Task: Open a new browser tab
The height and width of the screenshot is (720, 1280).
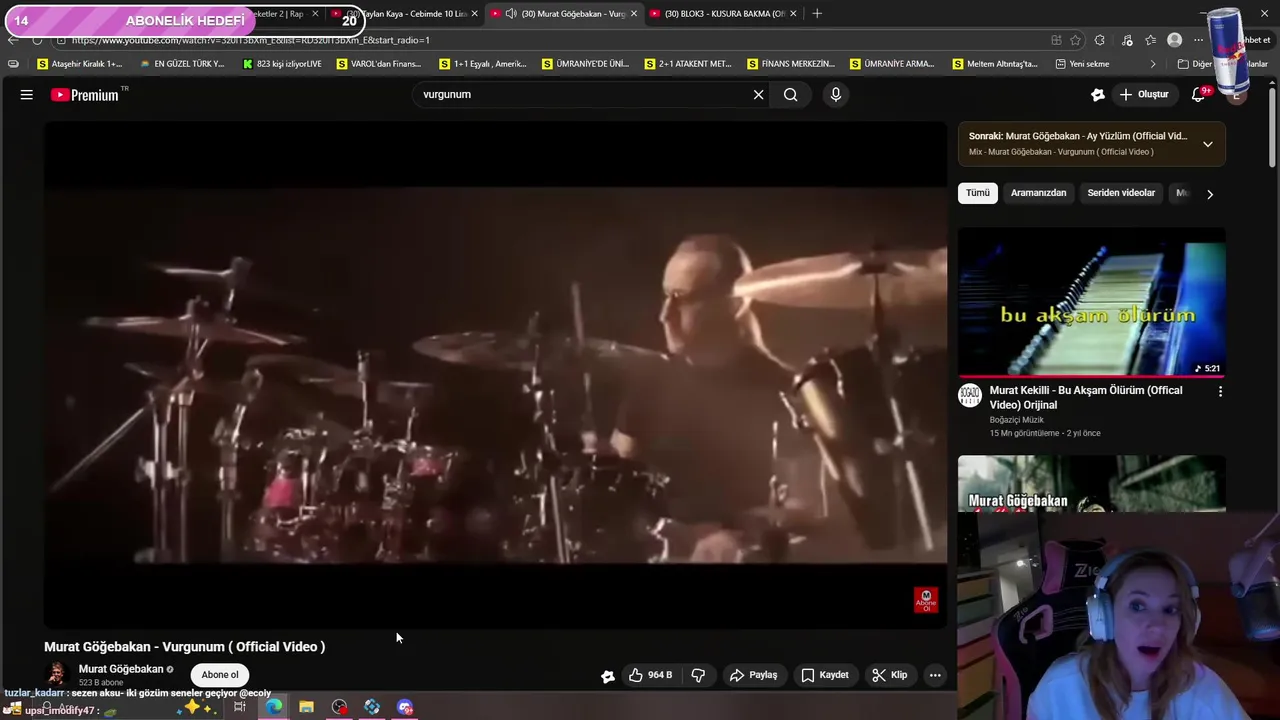Action: click(x=817, y=14)
